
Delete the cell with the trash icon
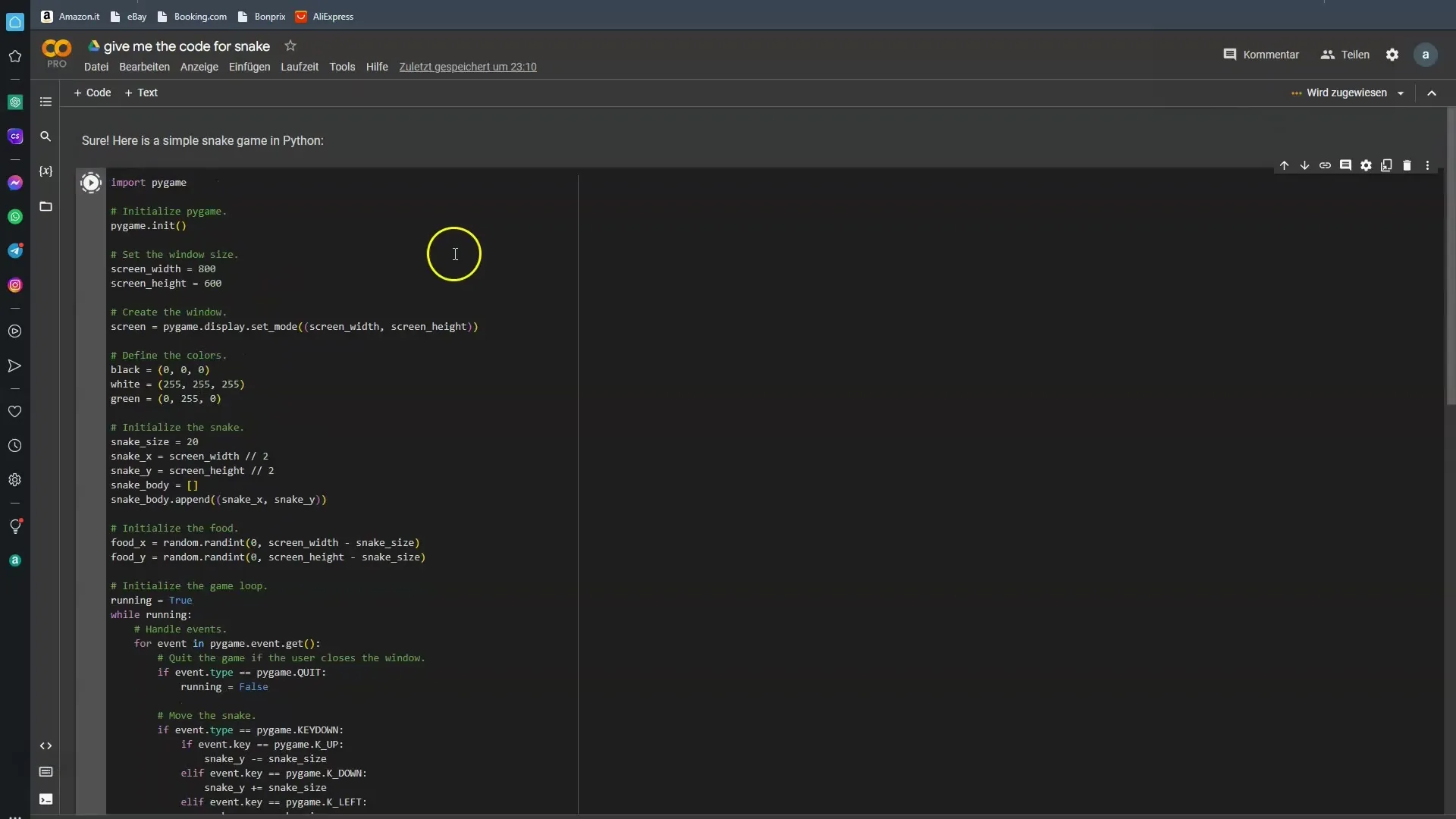(1407, 165)
